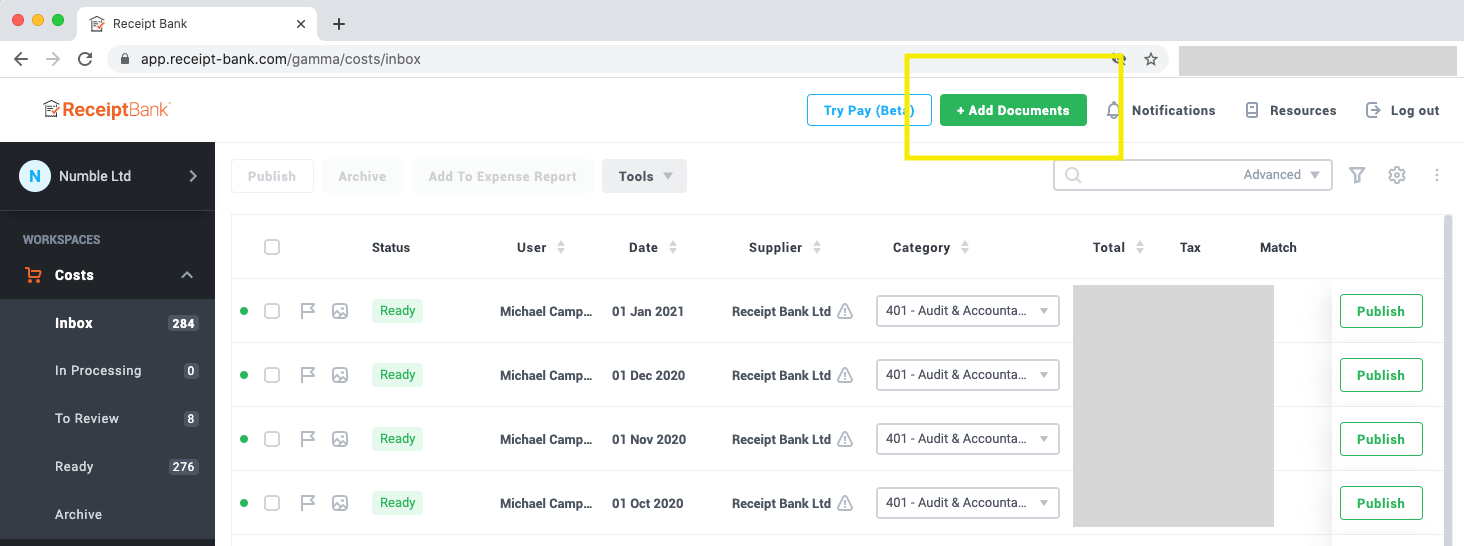The height and width of the screenshot is (546, 1464).
Task: Flag the 01 Dec 2020 item
Action: pyautogui.click(x=308, y=375)
